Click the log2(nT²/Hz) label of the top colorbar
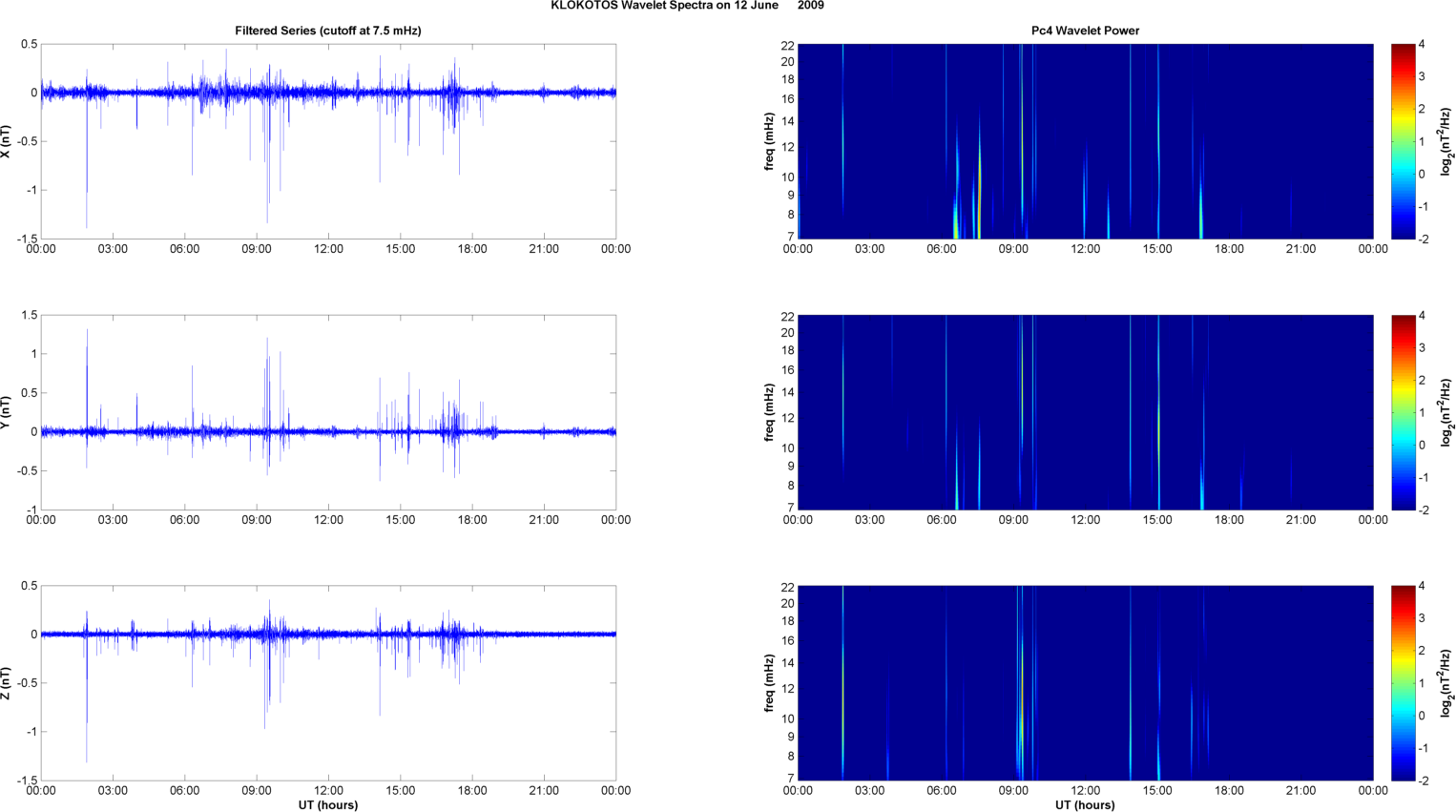 pos(1446,141)
